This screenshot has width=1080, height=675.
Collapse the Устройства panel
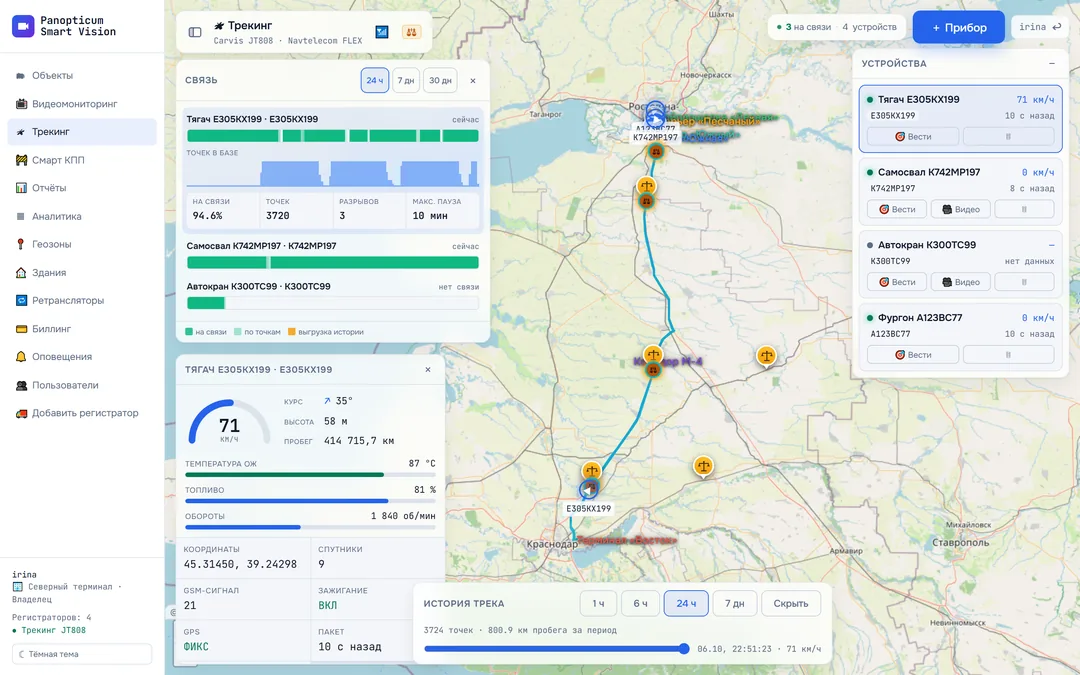[x=1052, y=63]
